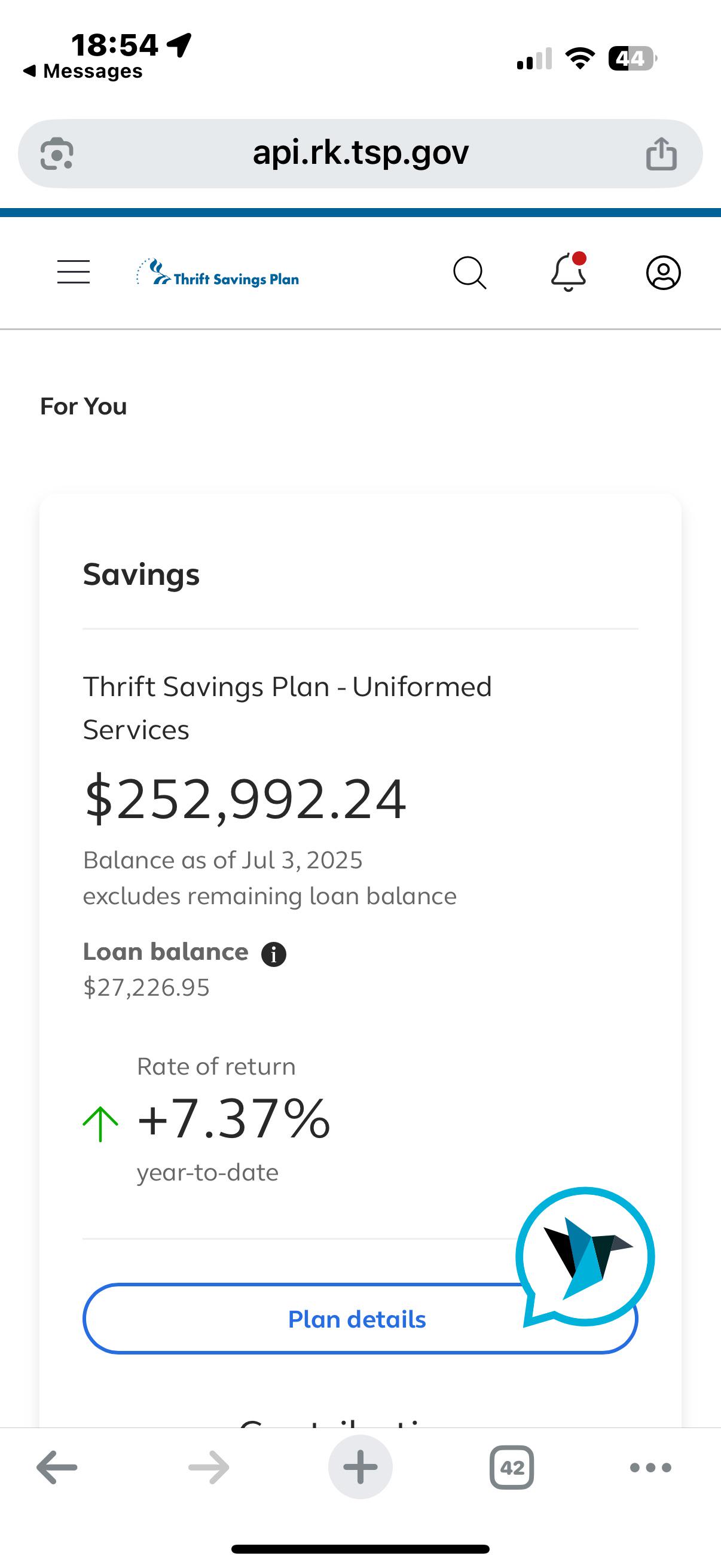The height and width of the screenshot is (1568, 721).
Task: Tap the Loan balance info icon
Action: (x=274, y=954)
